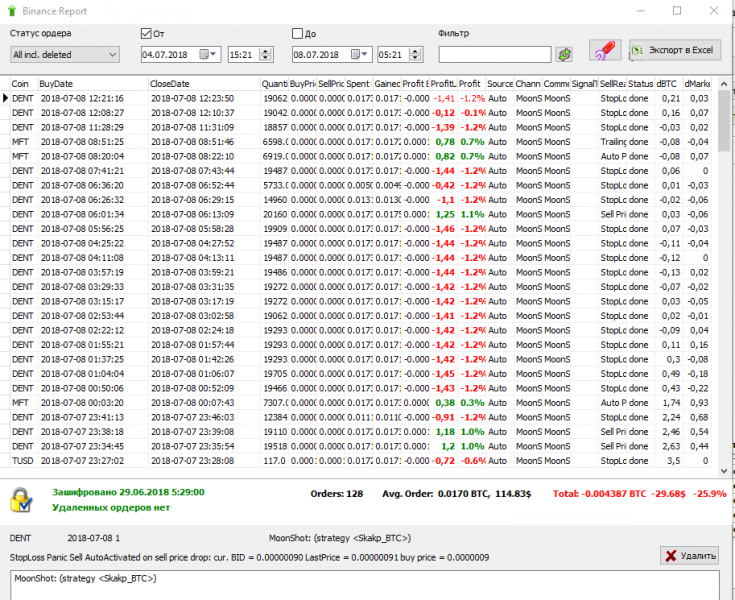Viewport: 735px width, 600px height.
Task: Click the pink eraser clear icon button
Action: tap(605, 50)
